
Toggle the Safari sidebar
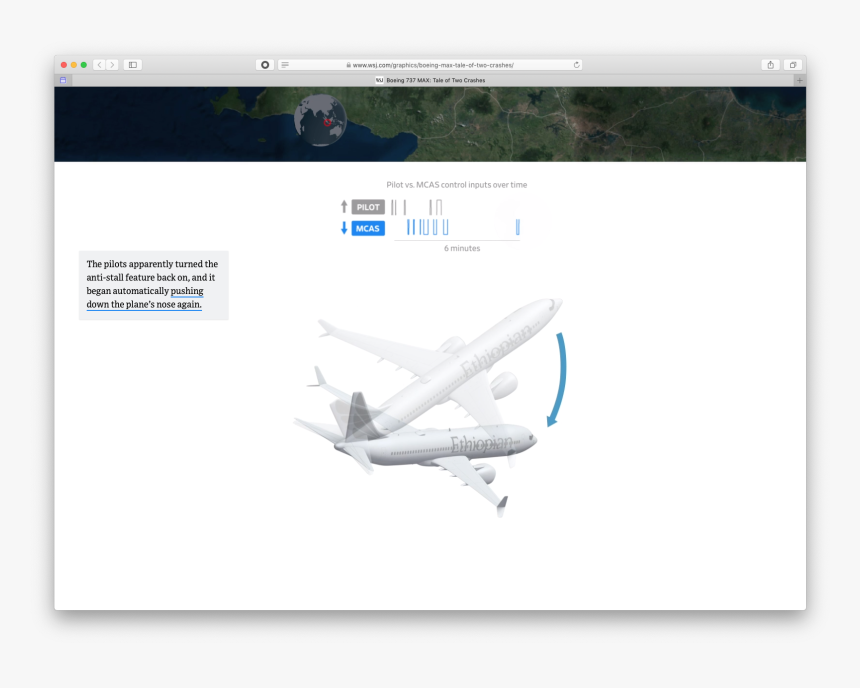click(x=132, y=64)
